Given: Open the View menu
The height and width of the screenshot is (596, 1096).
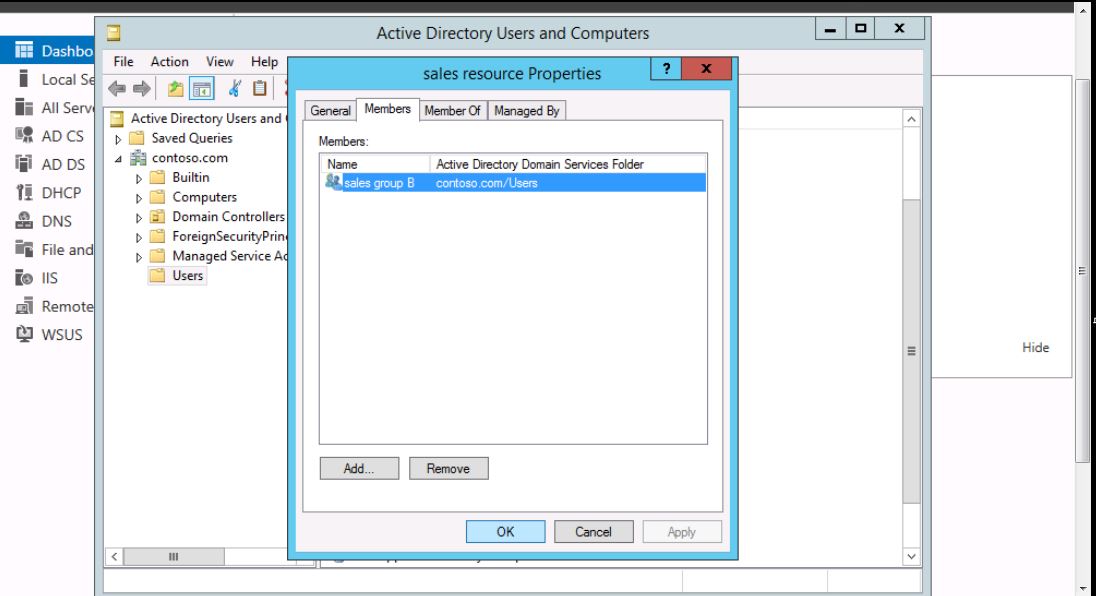Looking at the screenshot, I should click(219, 61).
